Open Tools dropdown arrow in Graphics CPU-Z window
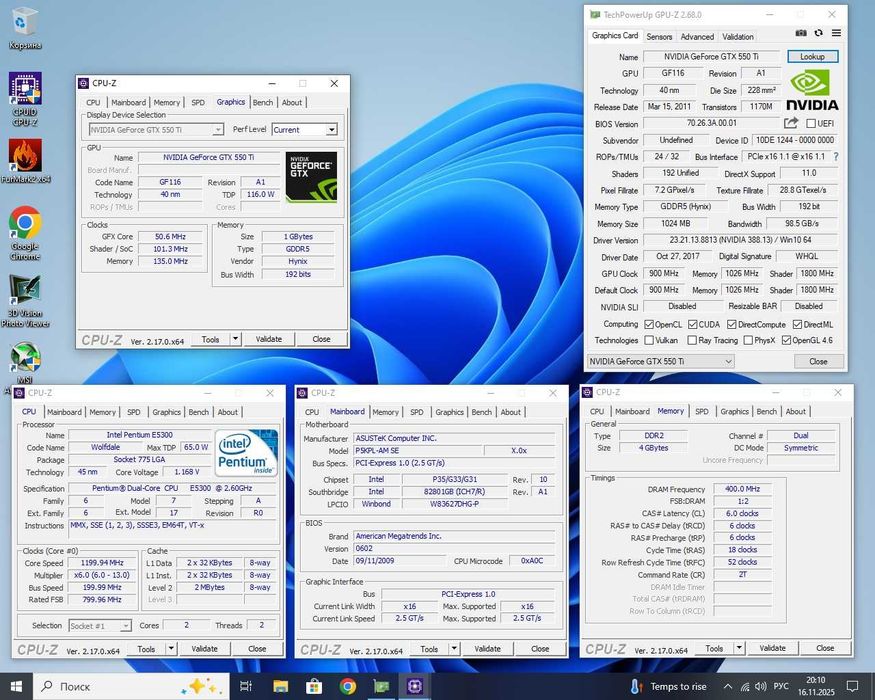The width and height of the screenshot is (875, 700). point(235,339)
